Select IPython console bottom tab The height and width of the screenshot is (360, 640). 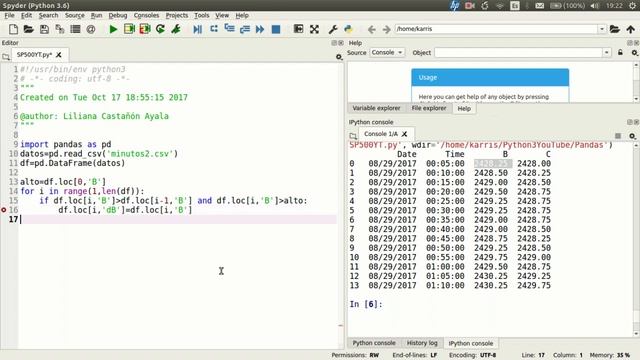(471, 344)
